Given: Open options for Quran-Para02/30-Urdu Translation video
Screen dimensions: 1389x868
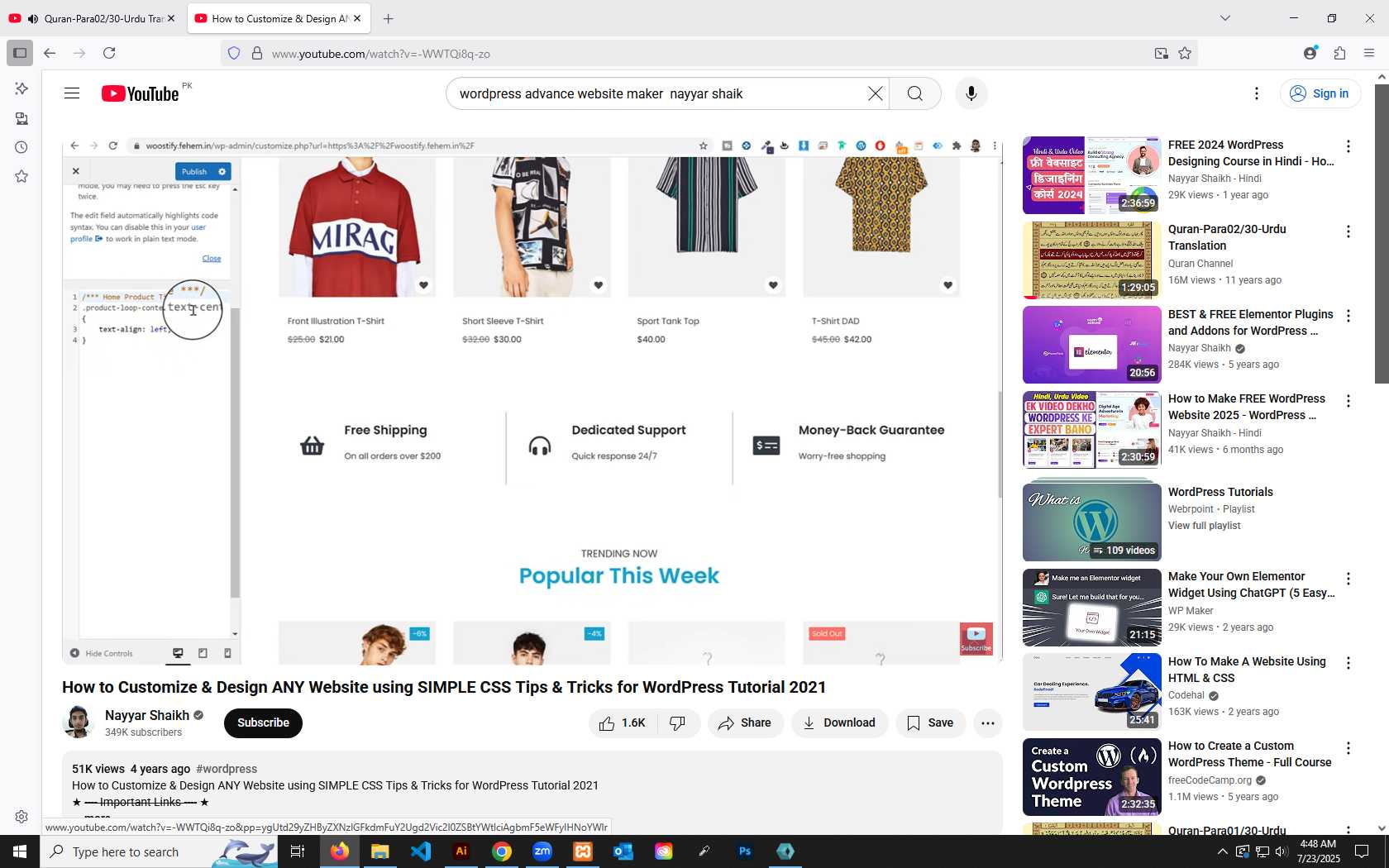Looking at the screenshot, I should tap(1348, 231).
